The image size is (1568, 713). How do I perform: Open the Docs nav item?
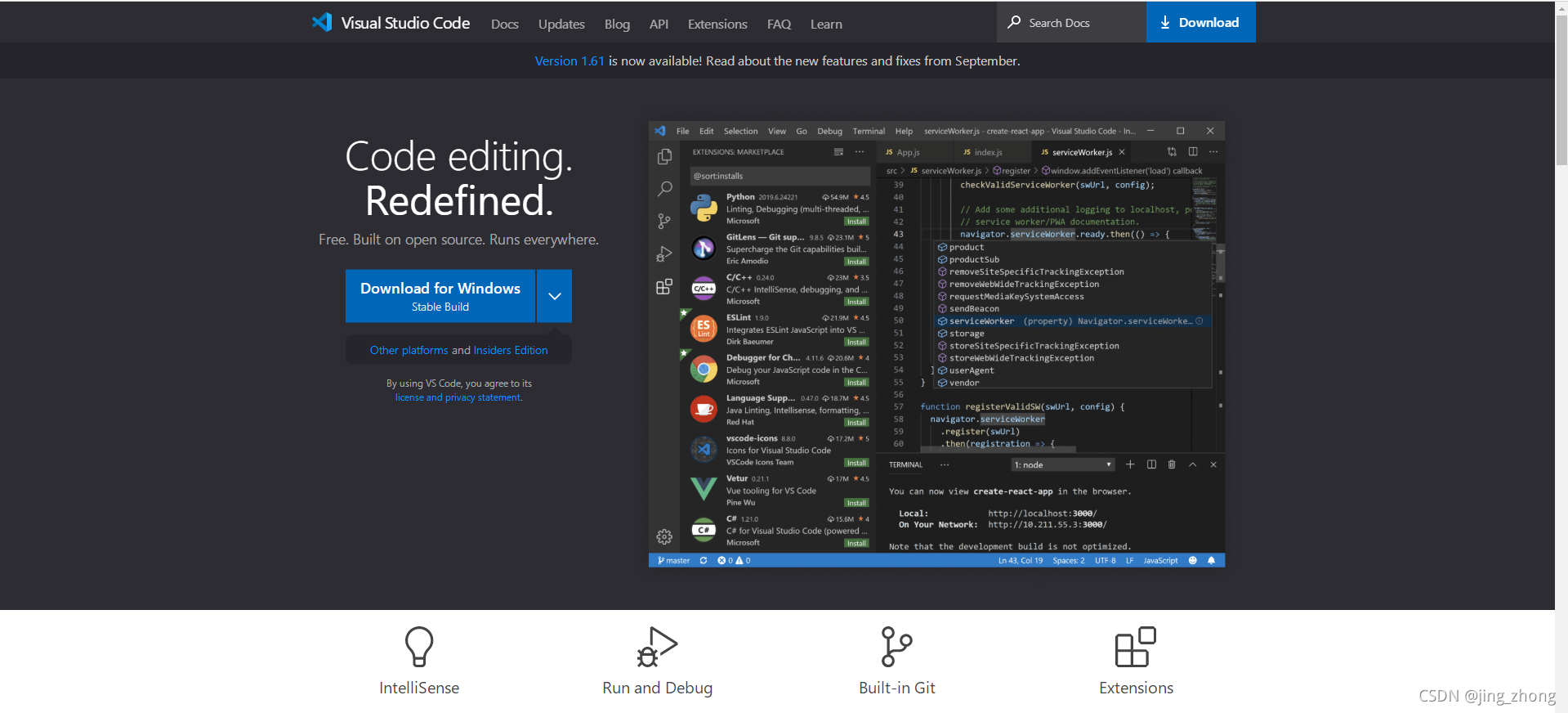[x=504, y=25]
